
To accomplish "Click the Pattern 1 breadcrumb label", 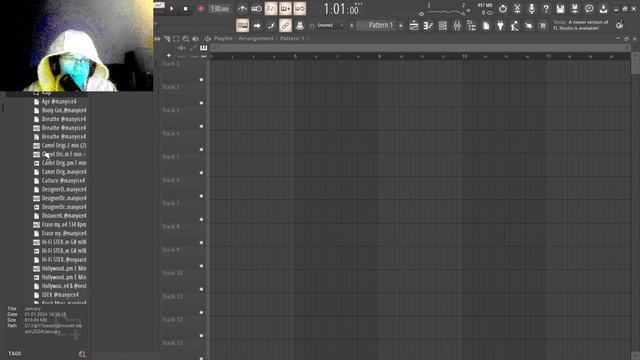I will pyautogui.click(x=291, y=38).
